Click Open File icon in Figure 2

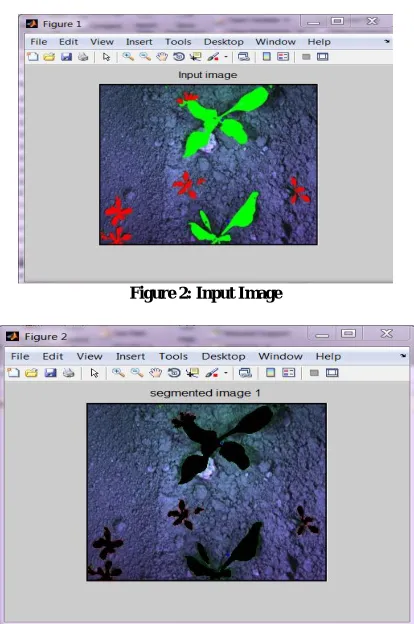click(x=31, y=373)
